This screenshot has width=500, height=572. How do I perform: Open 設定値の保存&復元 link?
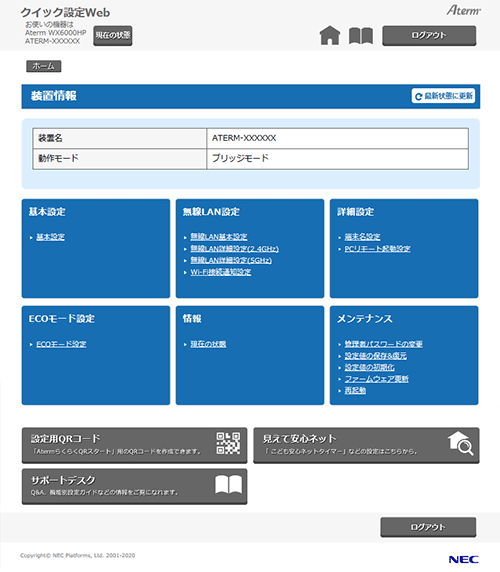pos(376,356)
